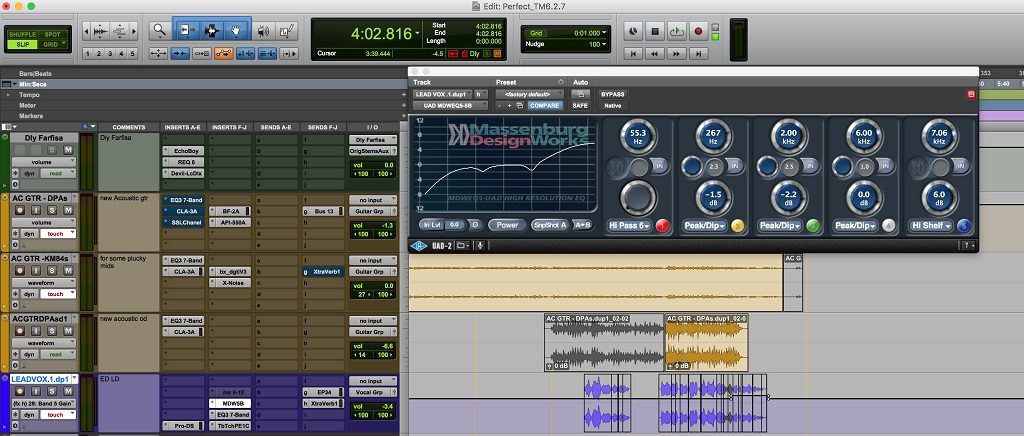Select the Zoomer tool

pyautogui.click(x=159, y=30)
